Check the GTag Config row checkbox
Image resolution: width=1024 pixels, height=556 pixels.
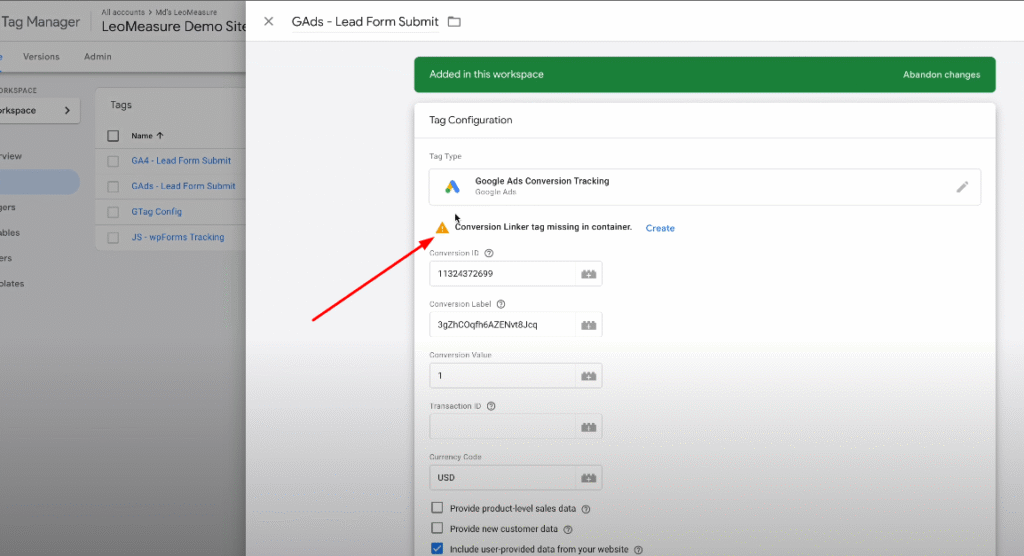click(x=113, y=212)
